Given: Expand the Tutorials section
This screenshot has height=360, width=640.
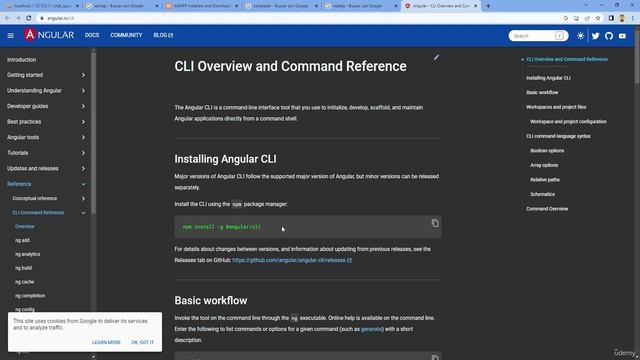Looking at the screenshot, I should pos(47,153).
